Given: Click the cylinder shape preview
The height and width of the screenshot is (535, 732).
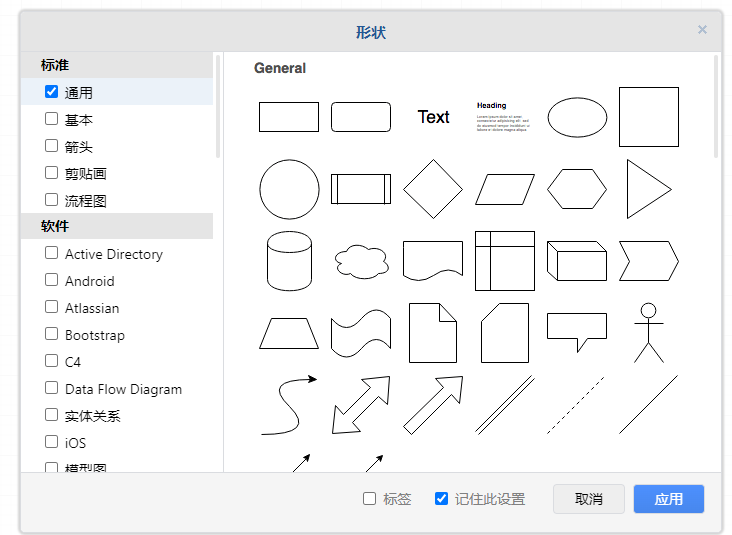Looking at the screenshot, I should point(289,261).
